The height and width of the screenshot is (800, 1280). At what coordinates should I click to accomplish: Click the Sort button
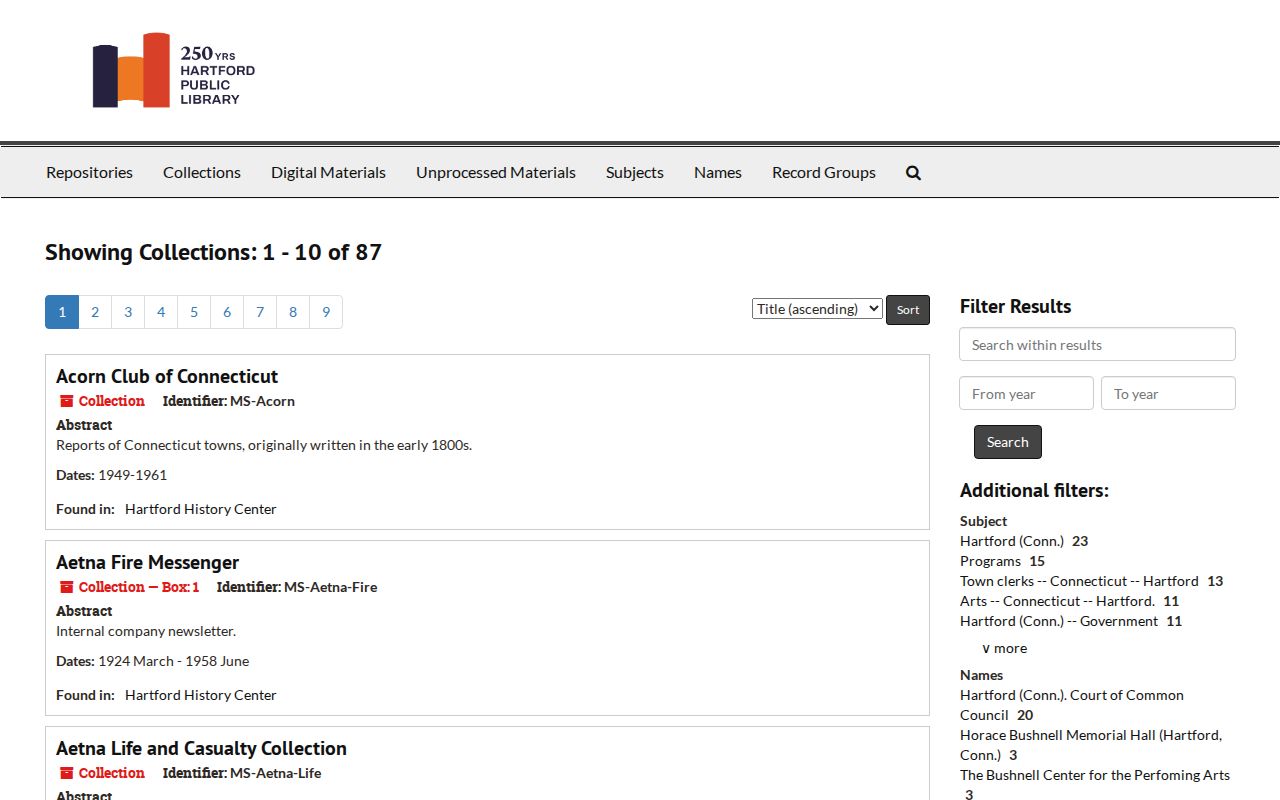point(908,310)
